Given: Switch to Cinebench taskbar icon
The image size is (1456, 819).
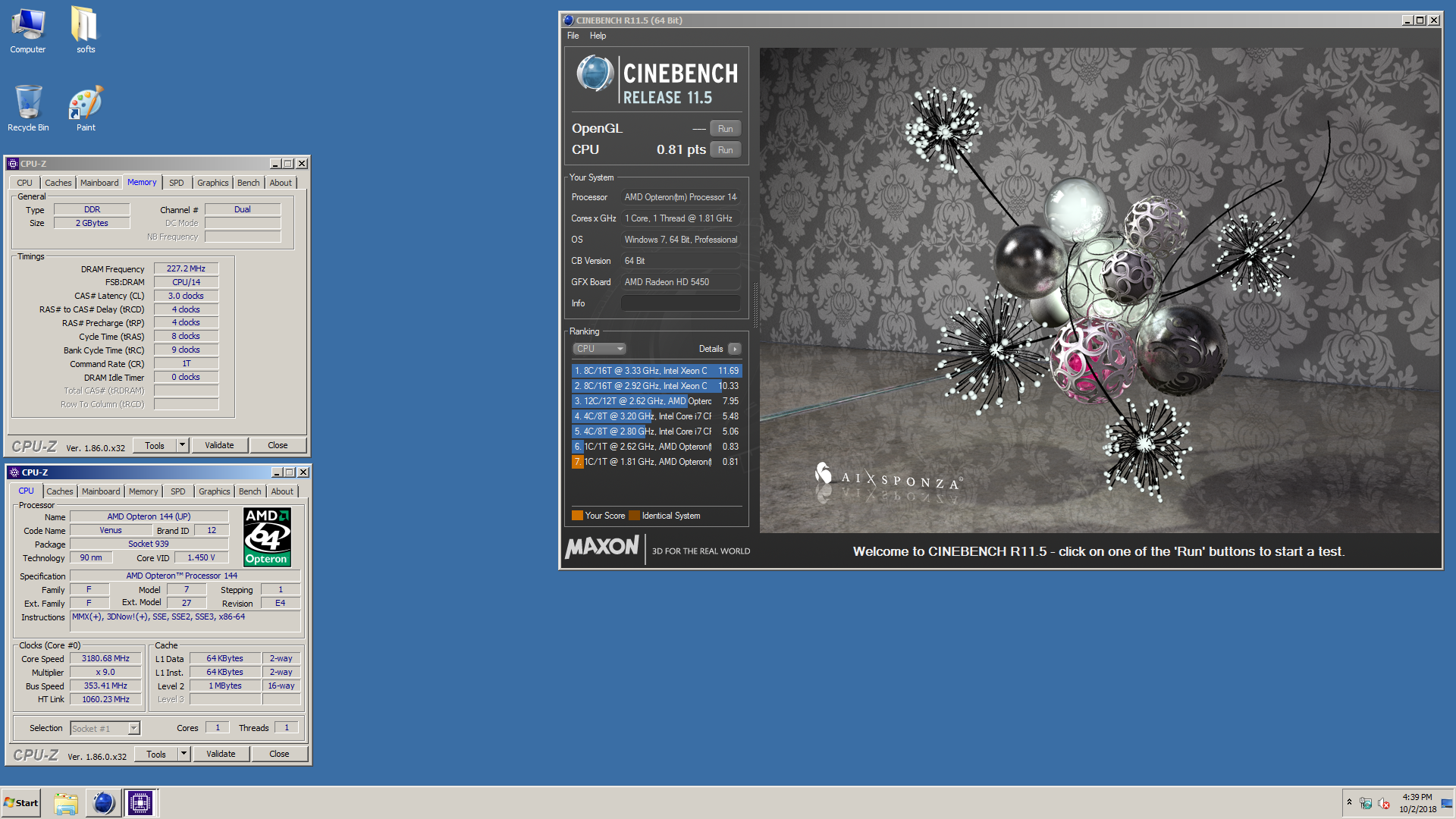Looking at the screenshot, I should click(103, 803).
